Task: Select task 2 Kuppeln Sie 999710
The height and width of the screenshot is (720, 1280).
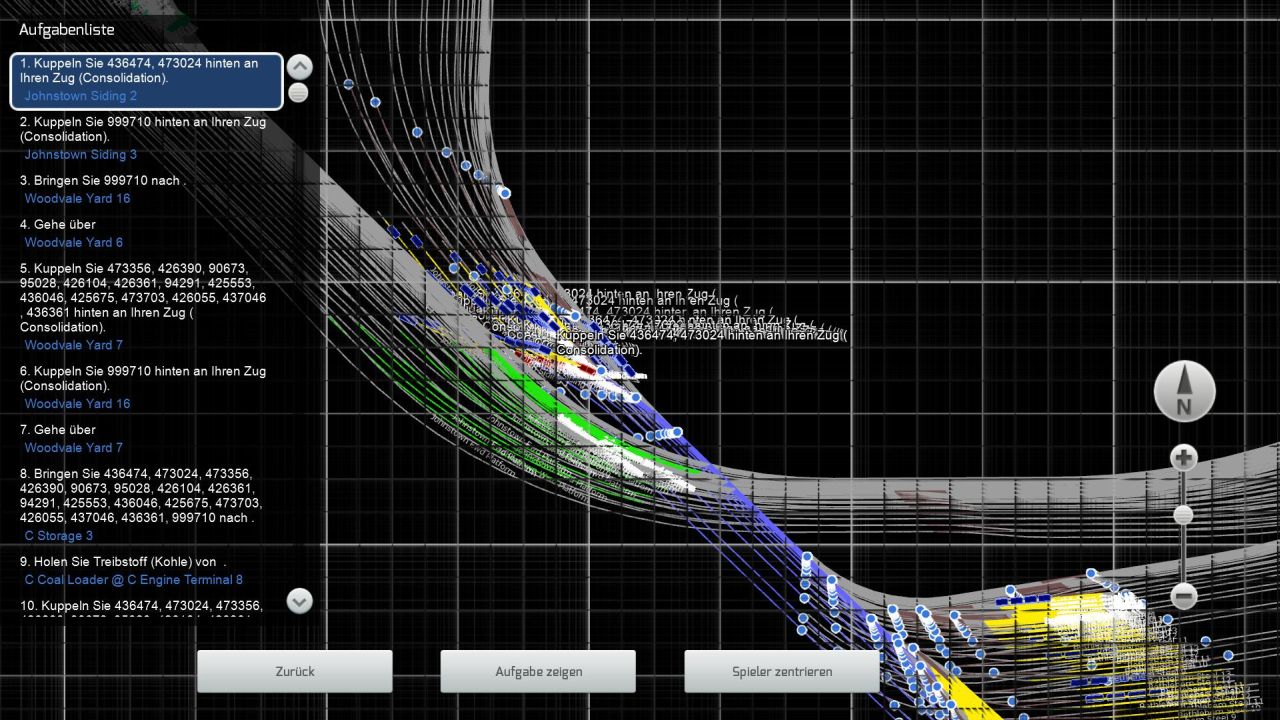Action: pyautogui.click(x=143, y=129)
